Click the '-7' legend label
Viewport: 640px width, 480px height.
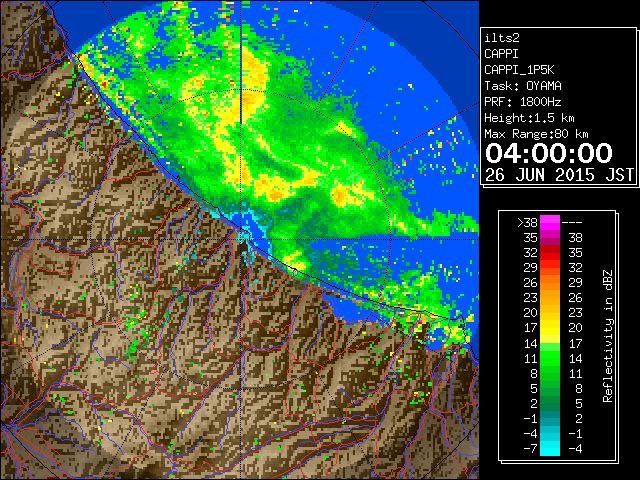click(530, 448)
